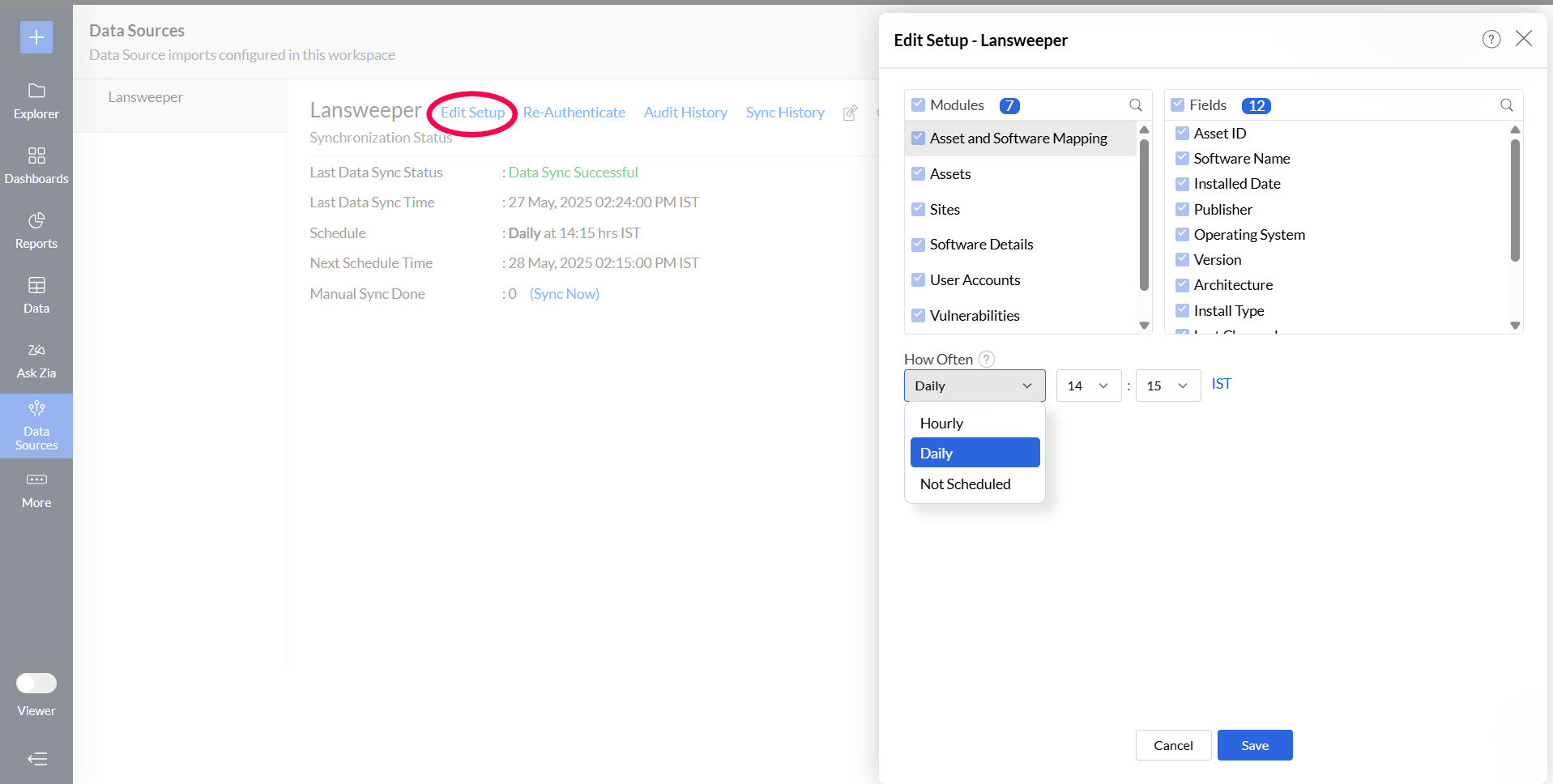Choose the Not Scheduled option

click(x=966, y=484)
